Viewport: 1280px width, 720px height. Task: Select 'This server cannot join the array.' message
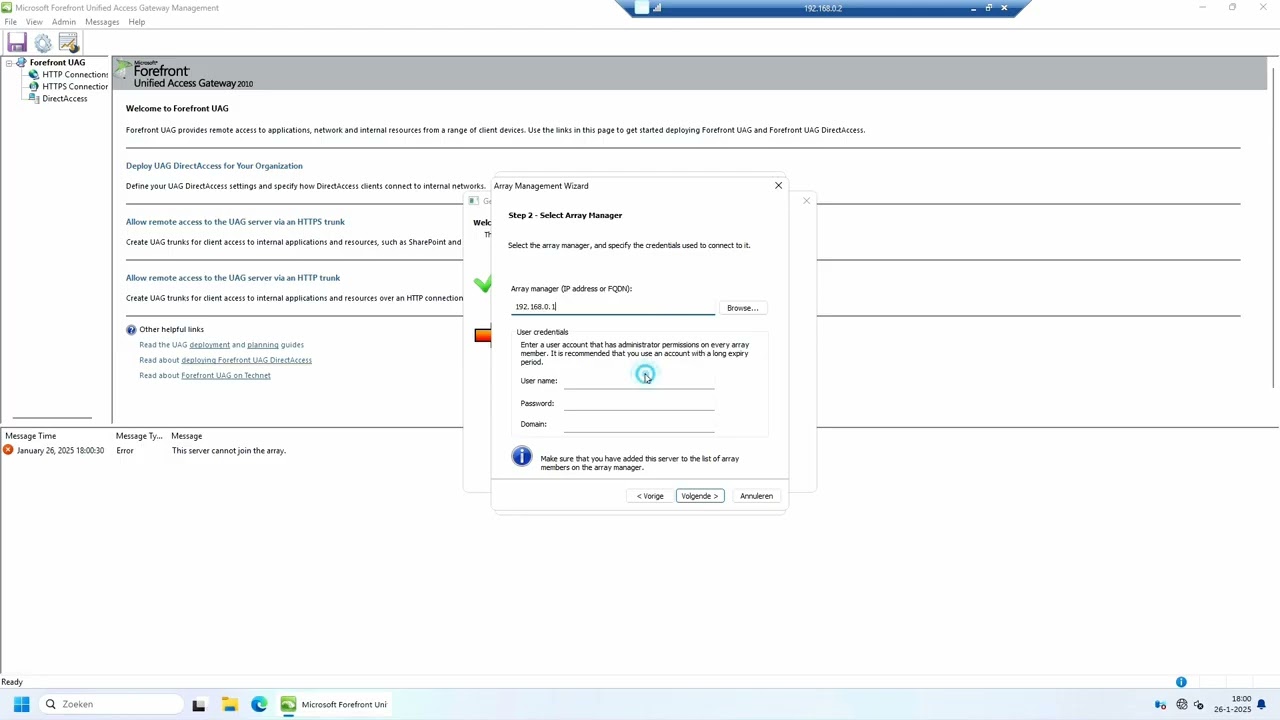tap(229, 451)
